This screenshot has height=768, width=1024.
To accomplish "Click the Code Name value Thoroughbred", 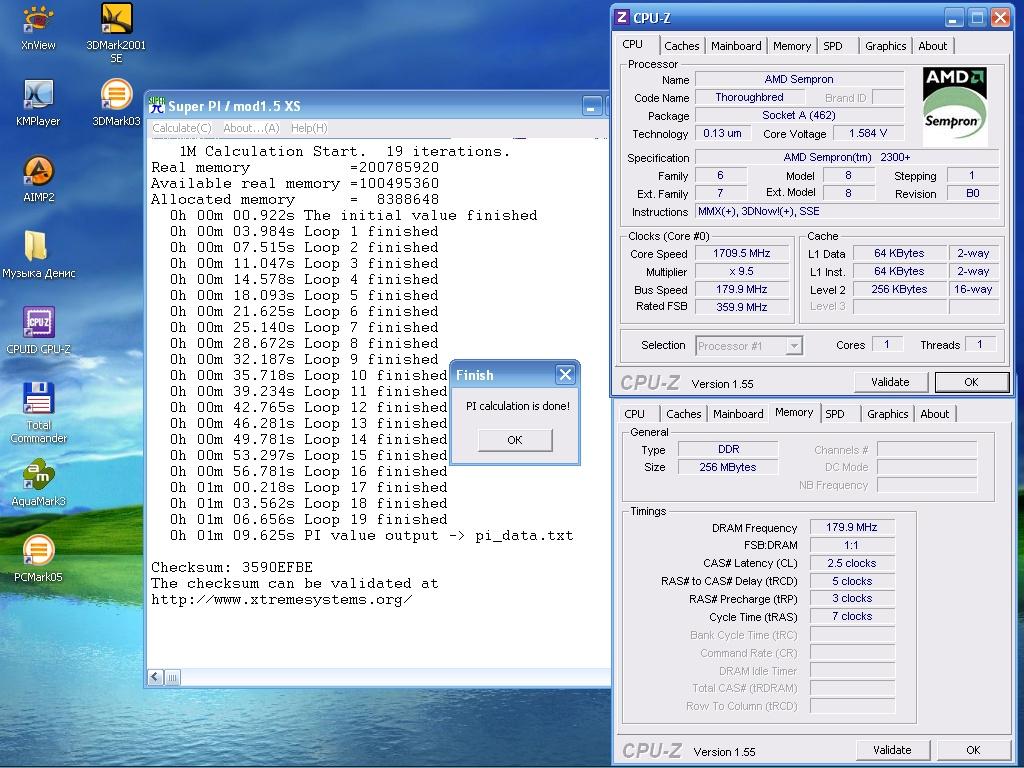I will tap(749, 97).
